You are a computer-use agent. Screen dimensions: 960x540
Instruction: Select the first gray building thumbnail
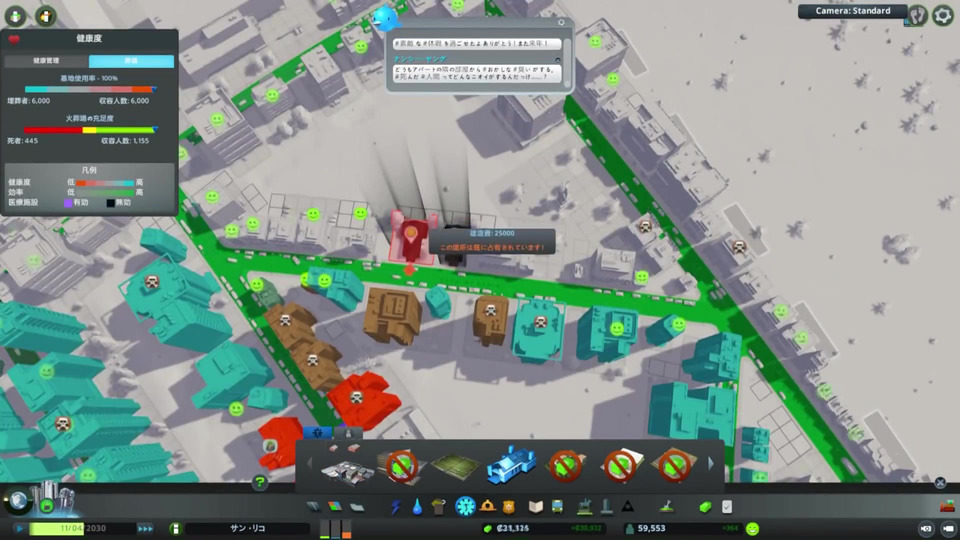pos(347,467)
